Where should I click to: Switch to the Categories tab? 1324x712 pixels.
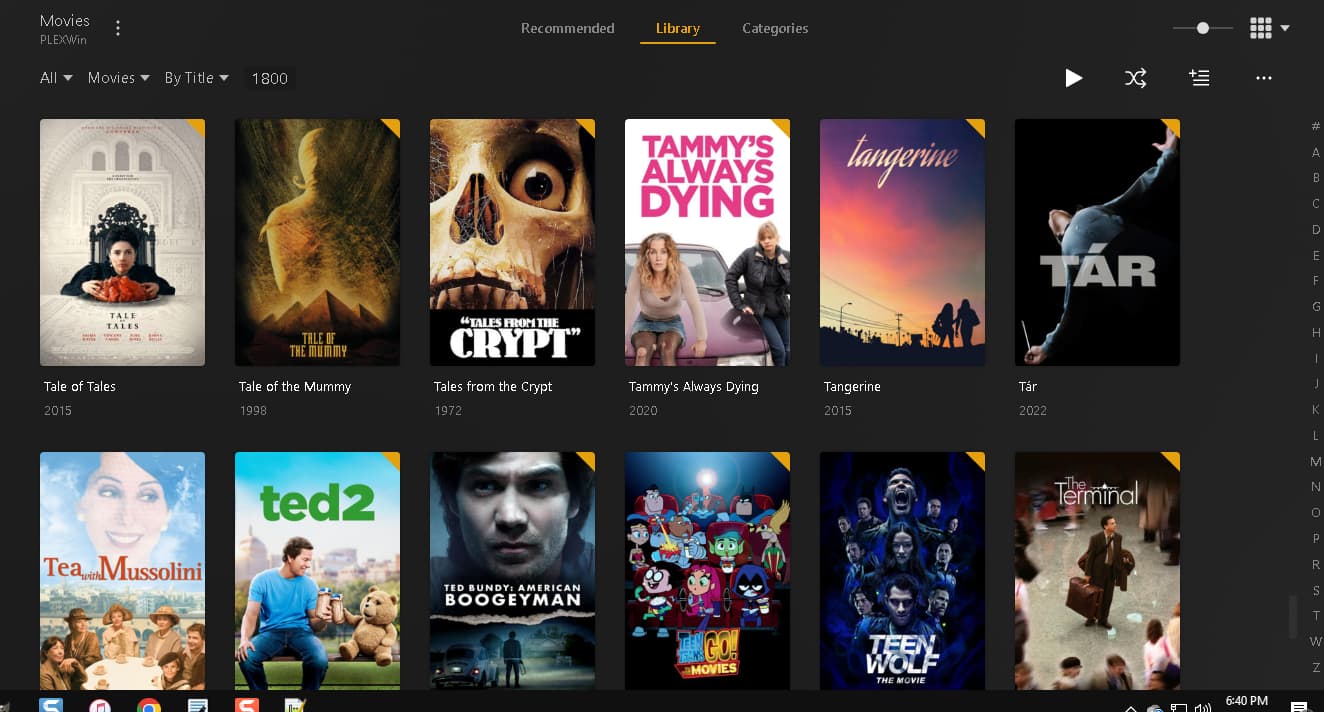click(x=775, y=28)
